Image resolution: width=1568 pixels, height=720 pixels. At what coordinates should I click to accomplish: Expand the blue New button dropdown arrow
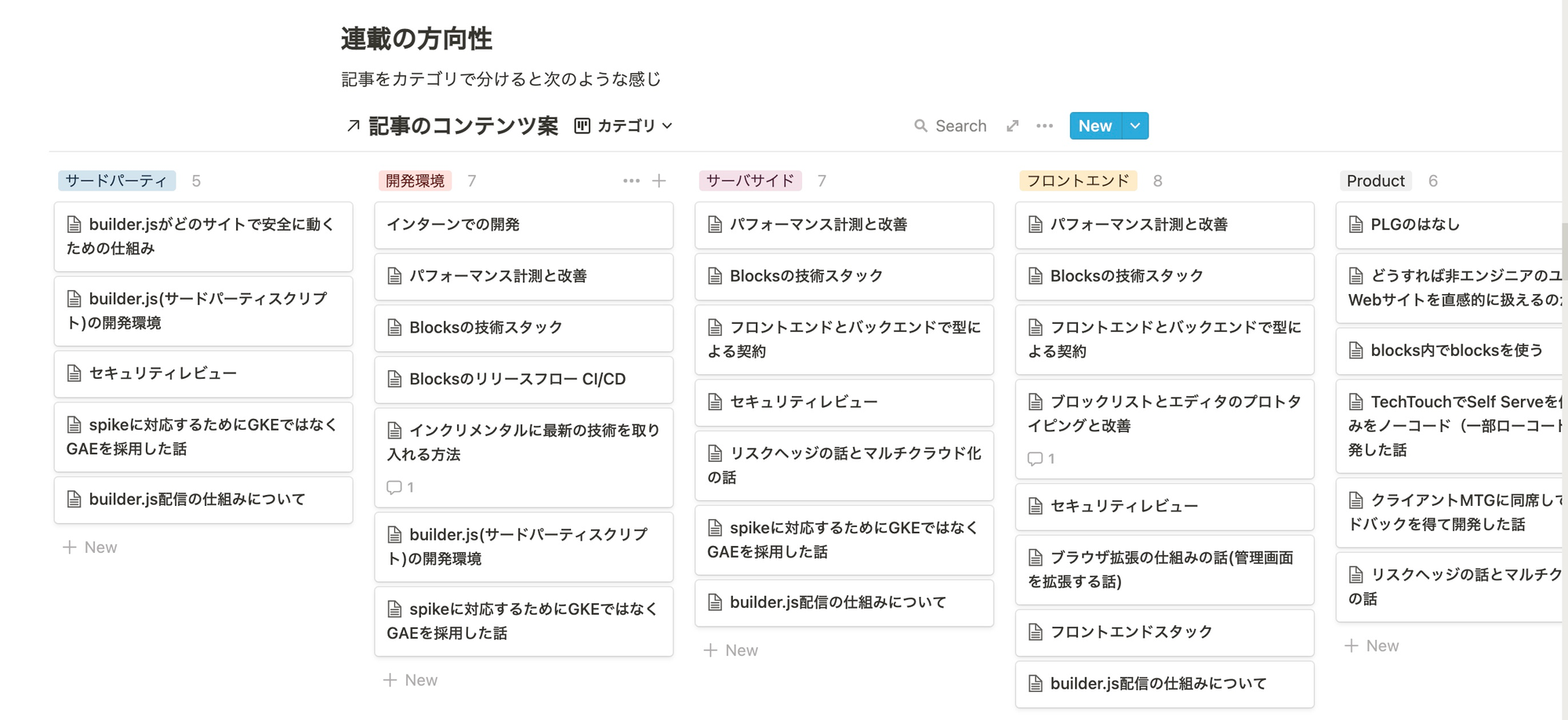1134,126
